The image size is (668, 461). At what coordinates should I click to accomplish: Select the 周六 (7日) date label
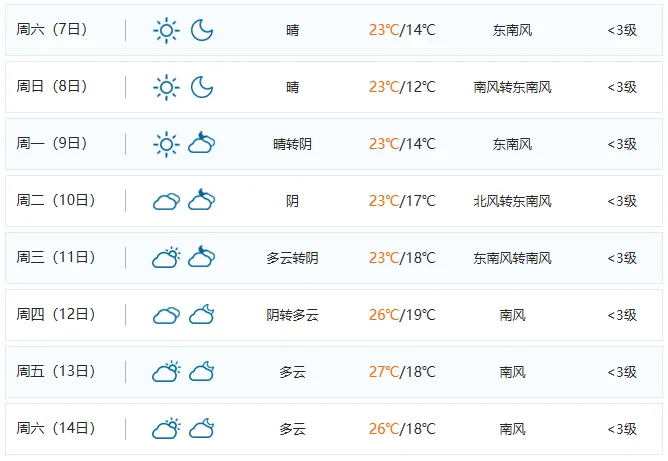pos(52,30)
